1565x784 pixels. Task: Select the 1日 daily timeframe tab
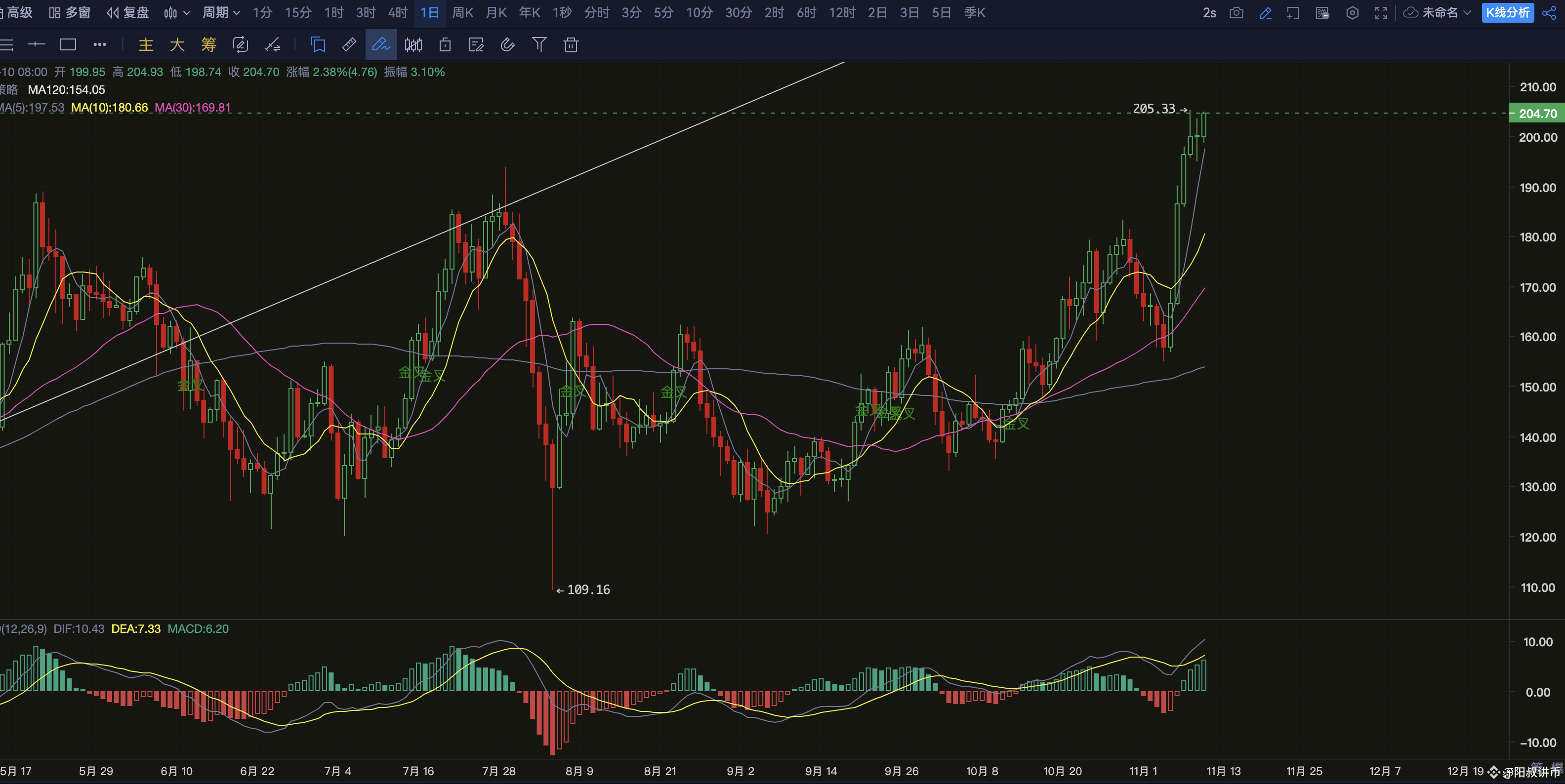(x=429, y=13)
